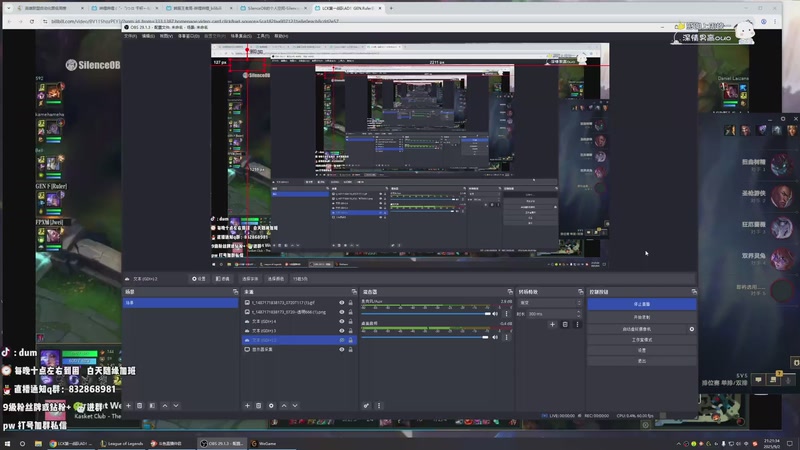The width and height of the screenshot is (800, 450).
Task: Move the selected source down
Action: click(x=295, y=406)
